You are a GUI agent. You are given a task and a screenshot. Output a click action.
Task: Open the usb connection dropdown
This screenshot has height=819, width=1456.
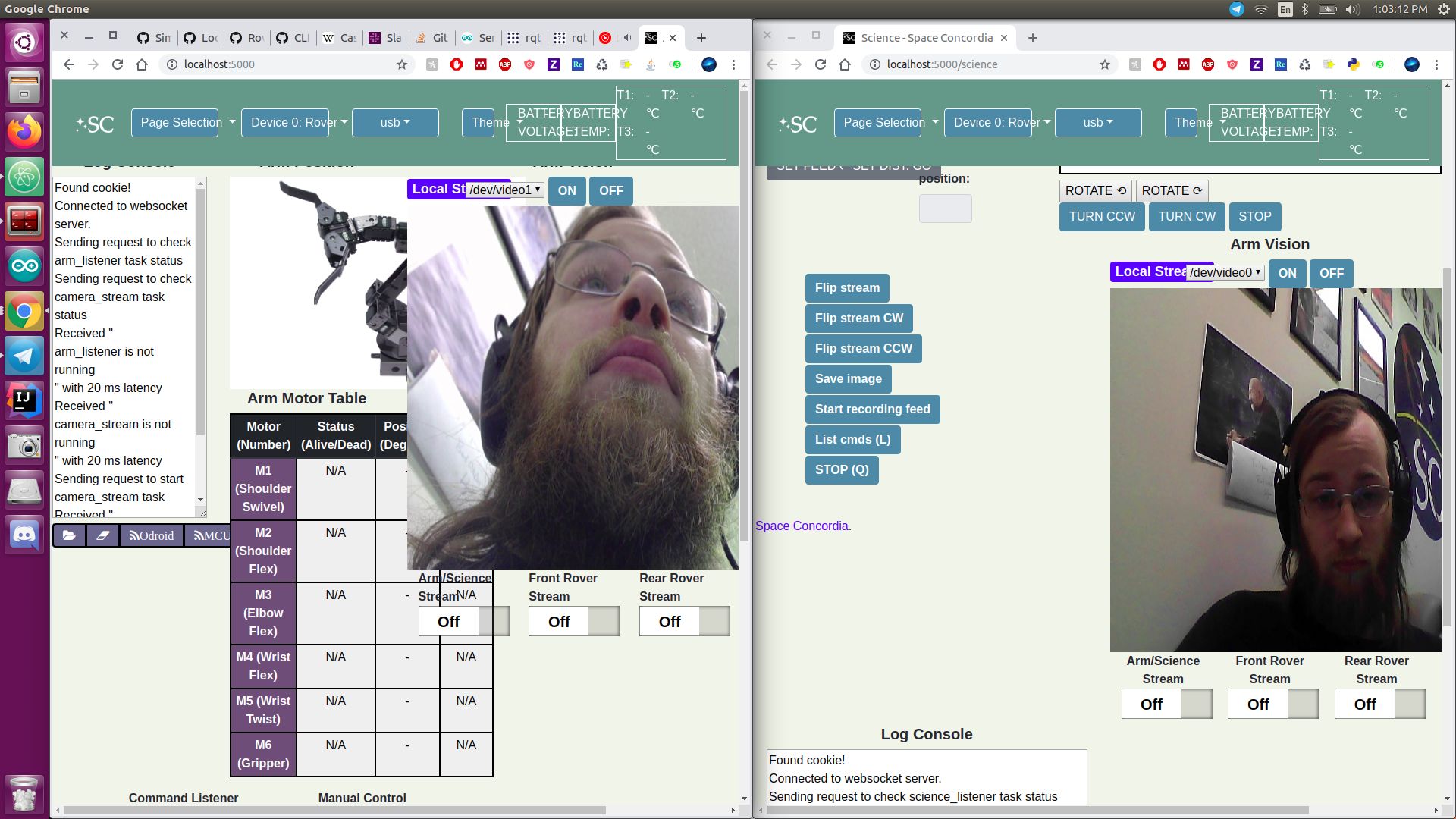(394, 122)
